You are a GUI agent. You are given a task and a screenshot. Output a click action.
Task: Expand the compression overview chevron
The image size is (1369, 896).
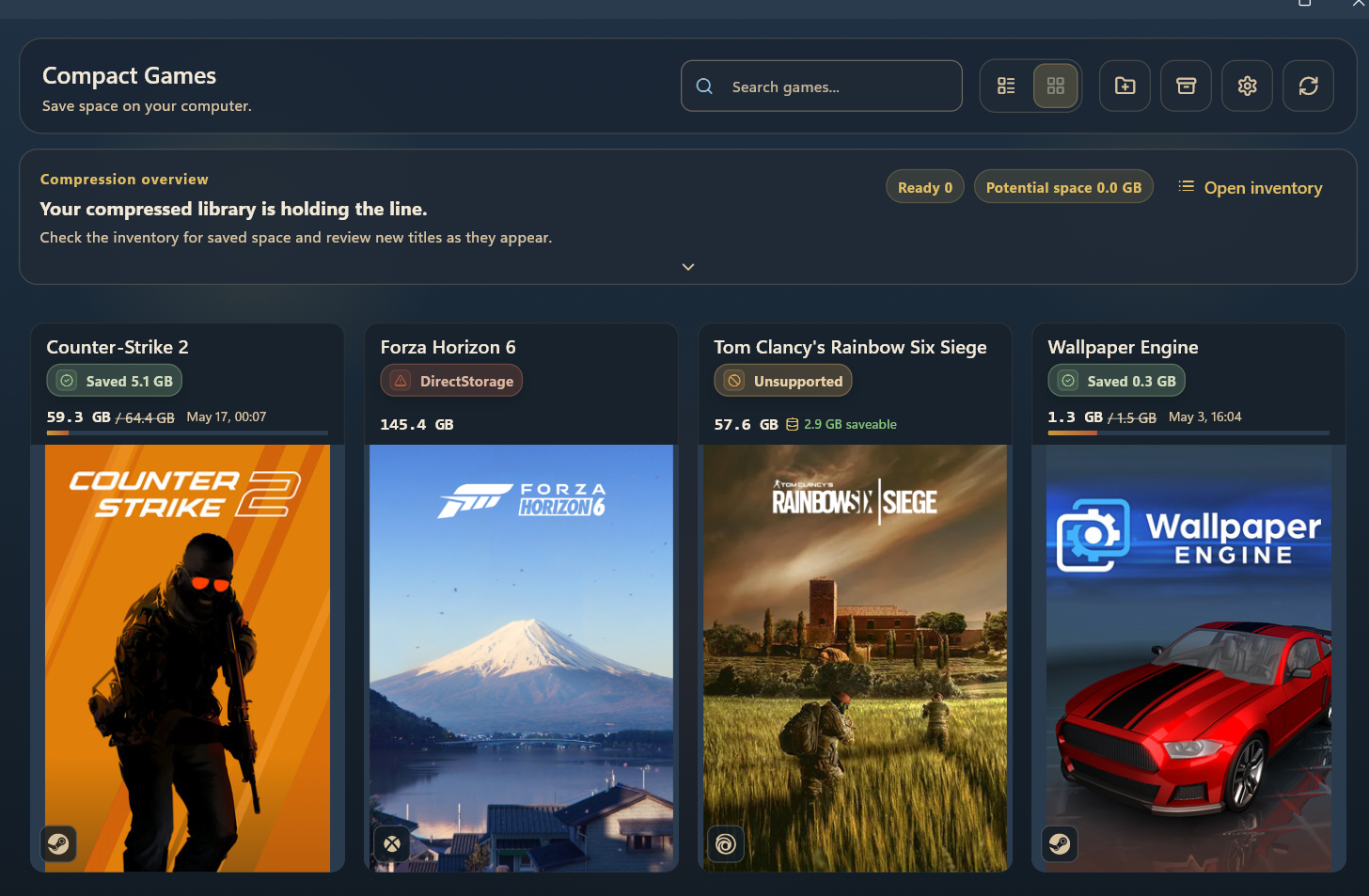(x=688, y=267)
